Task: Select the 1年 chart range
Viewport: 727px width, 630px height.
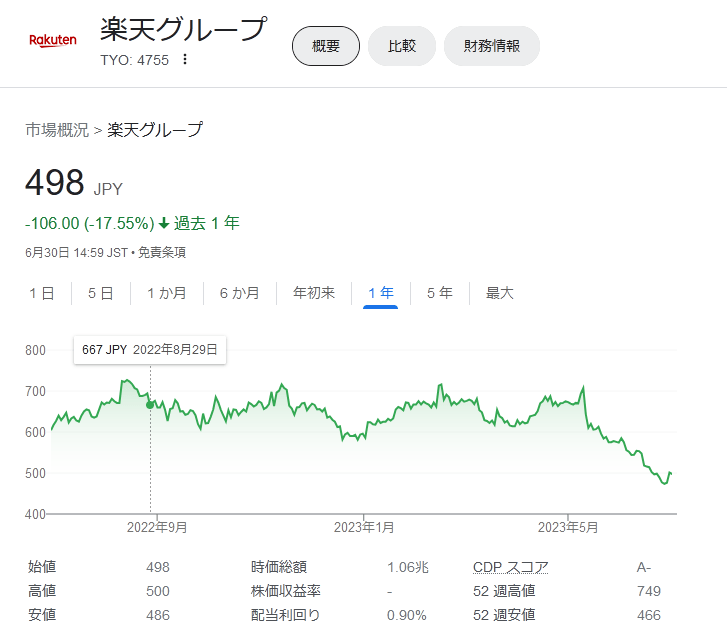Action: click(x=381, y=293)
